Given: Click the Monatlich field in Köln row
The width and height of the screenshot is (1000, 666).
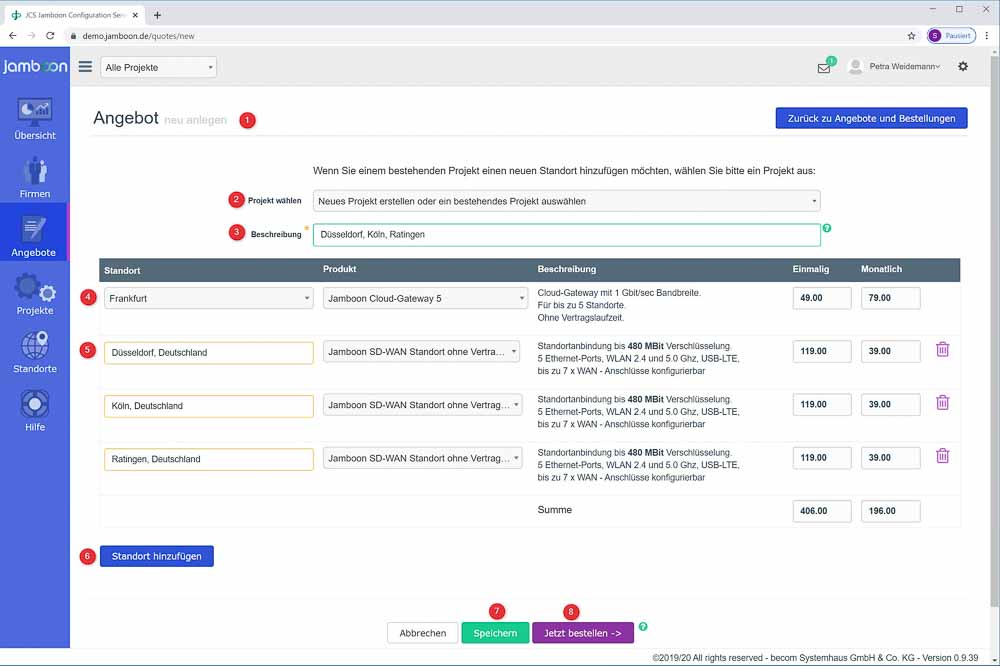Looking at the screenshot, I should [890, 404].
